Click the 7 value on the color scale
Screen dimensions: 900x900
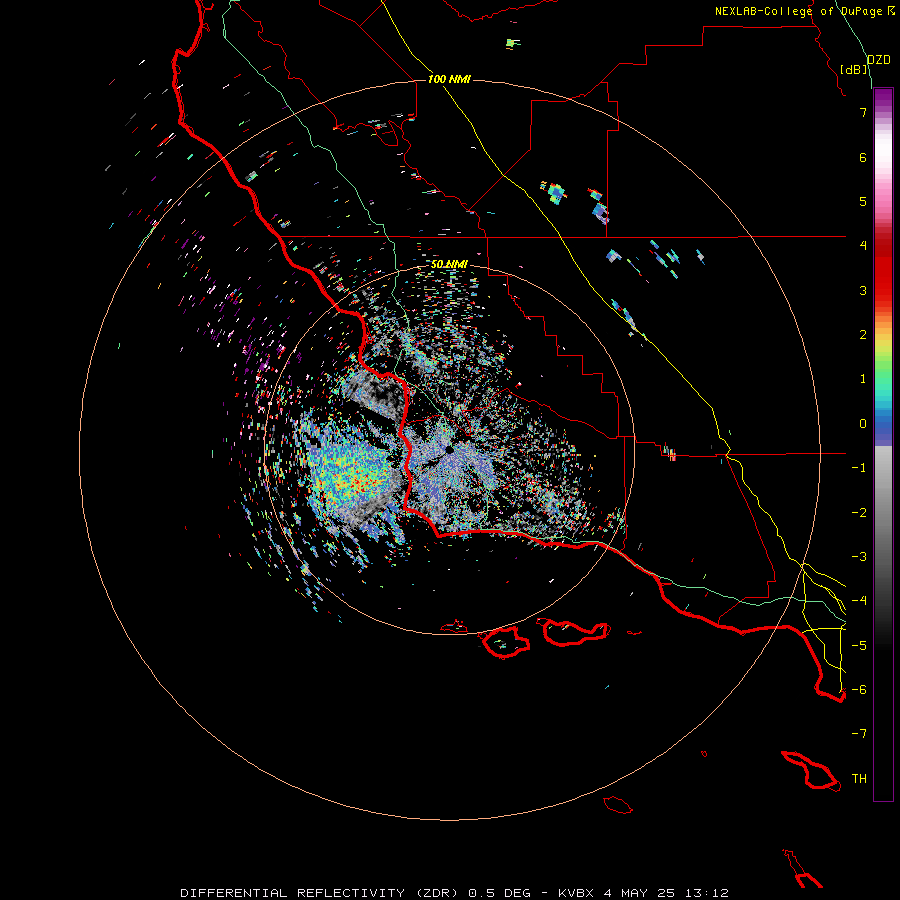(863, 112)
